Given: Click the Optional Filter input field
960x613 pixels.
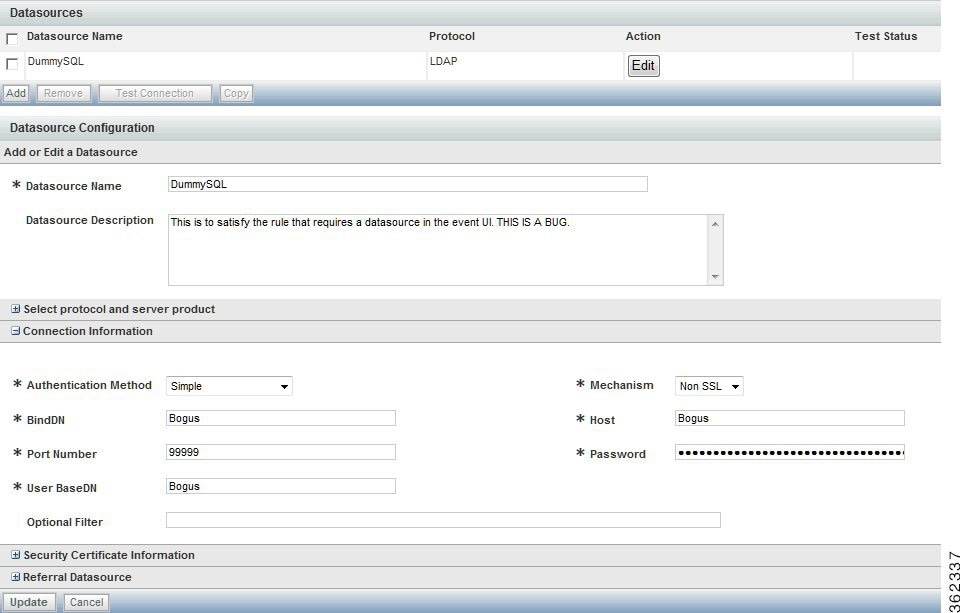Looking at the screenshot, I should point(443,519).
